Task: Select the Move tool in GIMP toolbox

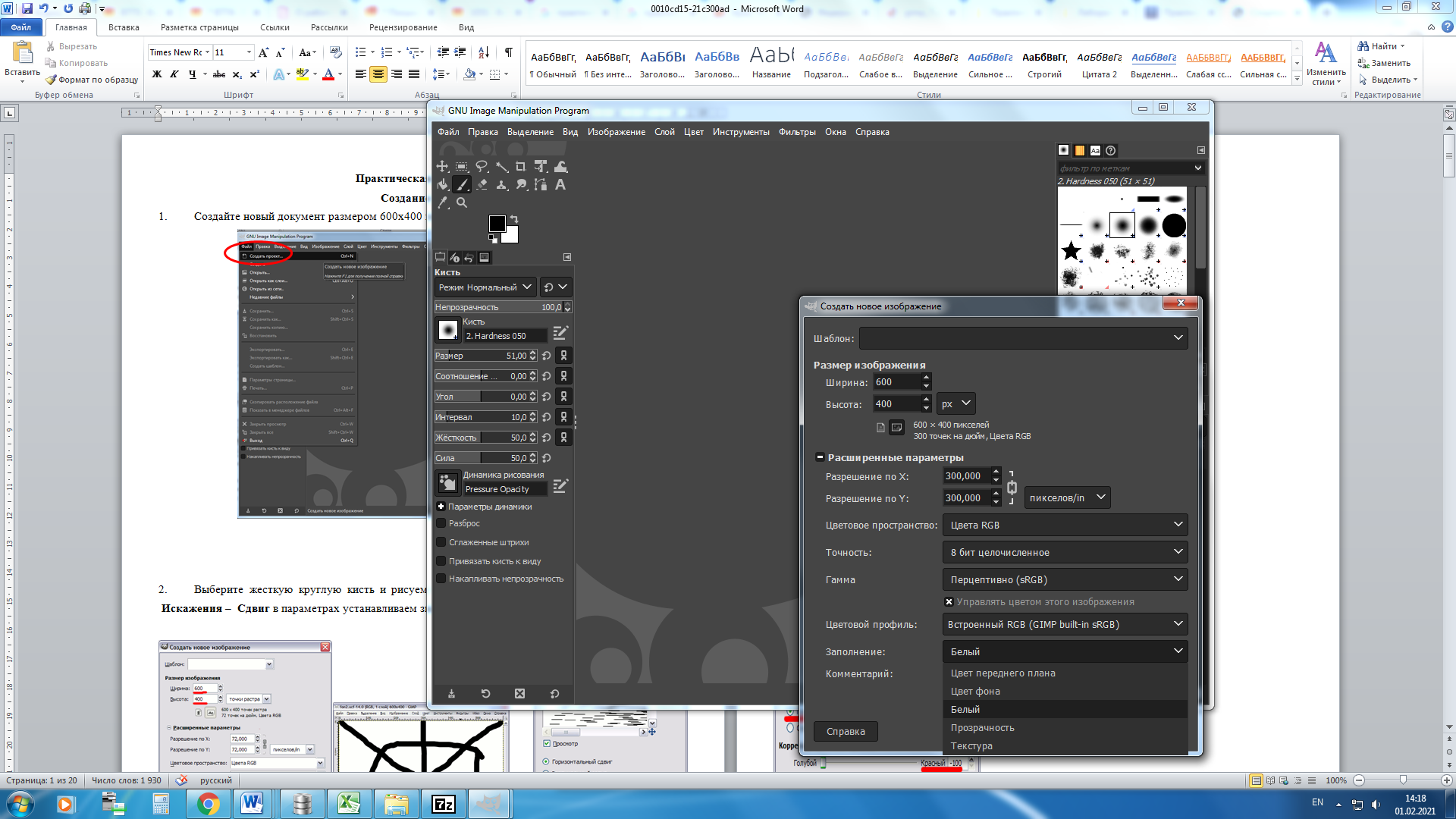Action: coord(443,167)
